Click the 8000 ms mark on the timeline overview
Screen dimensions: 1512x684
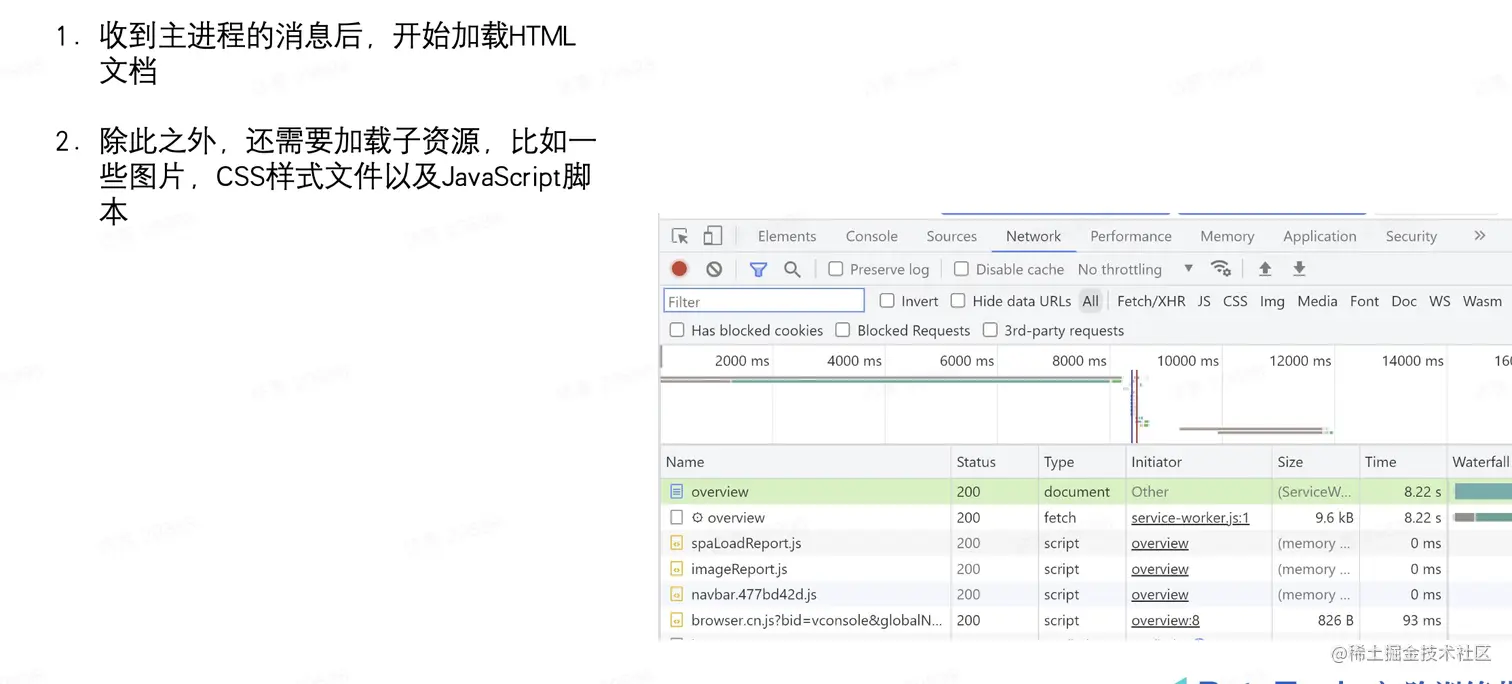tap(1079, 360)
